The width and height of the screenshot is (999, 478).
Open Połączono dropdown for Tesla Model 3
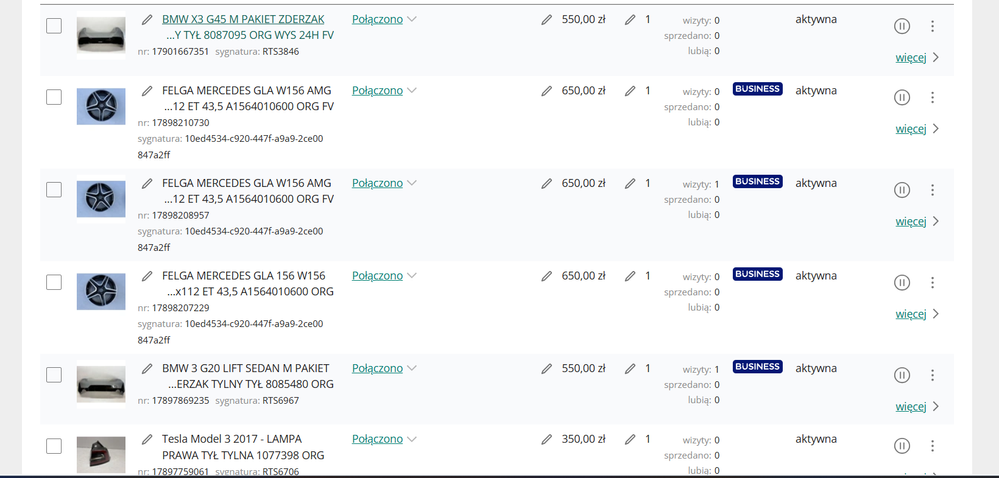[384, 439]
